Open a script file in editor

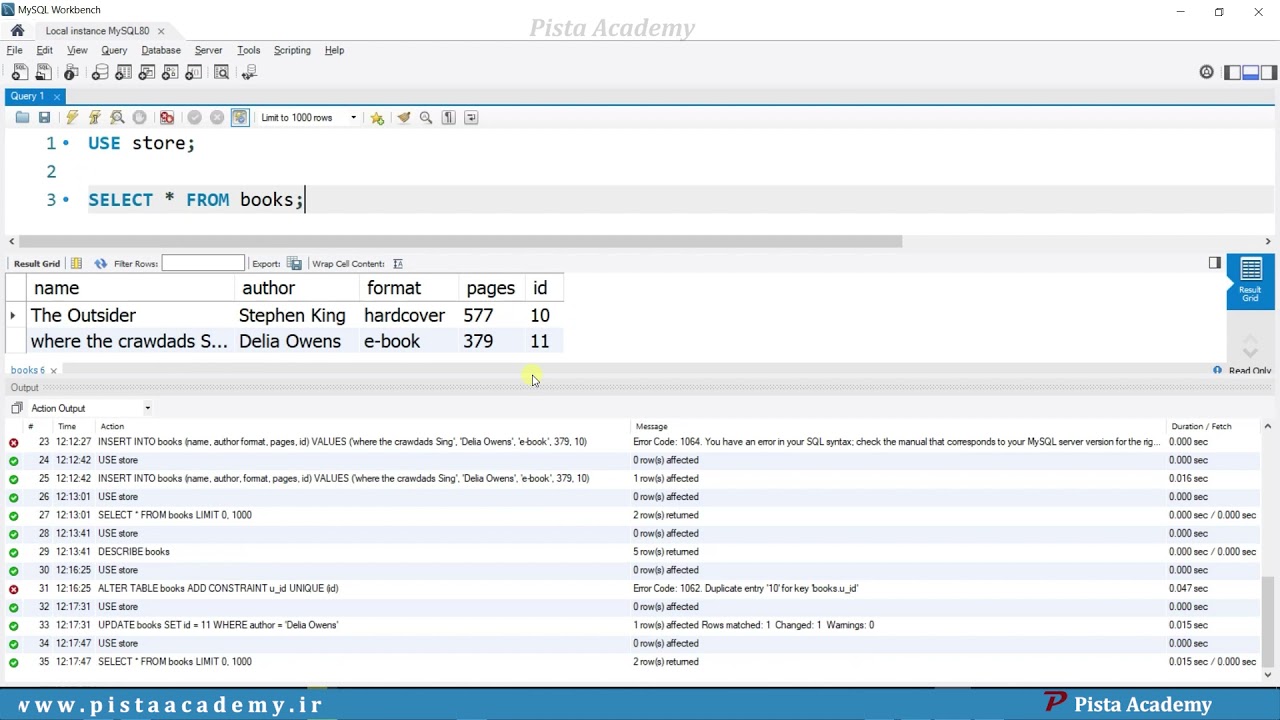coord(22,118)
